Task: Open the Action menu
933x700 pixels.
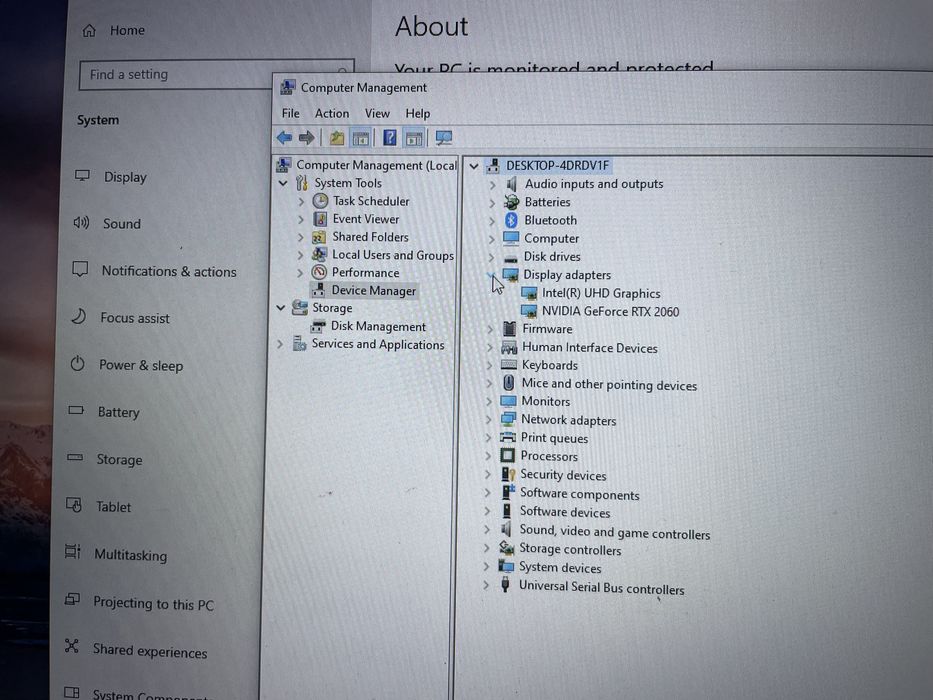Action: click(x=332, y=113)
